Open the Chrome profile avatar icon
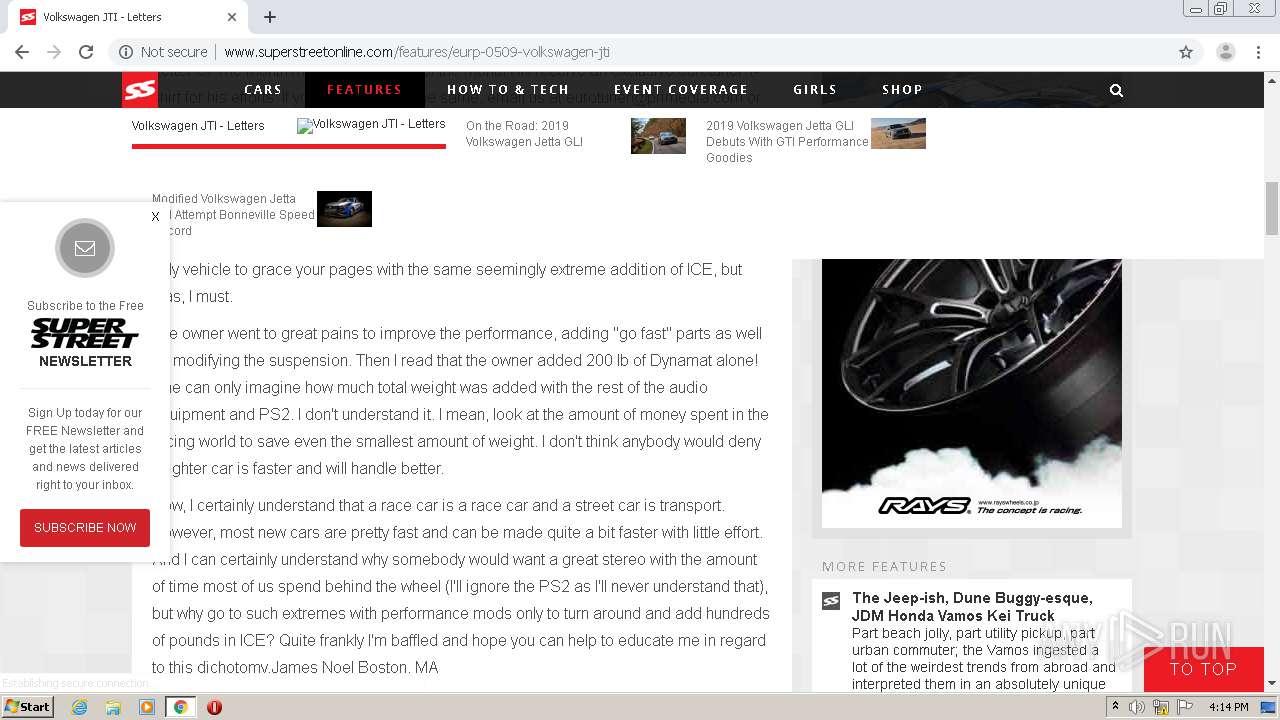This screenshot has width=1280, height=720. pyautogui.click(x=1226, y=52)
